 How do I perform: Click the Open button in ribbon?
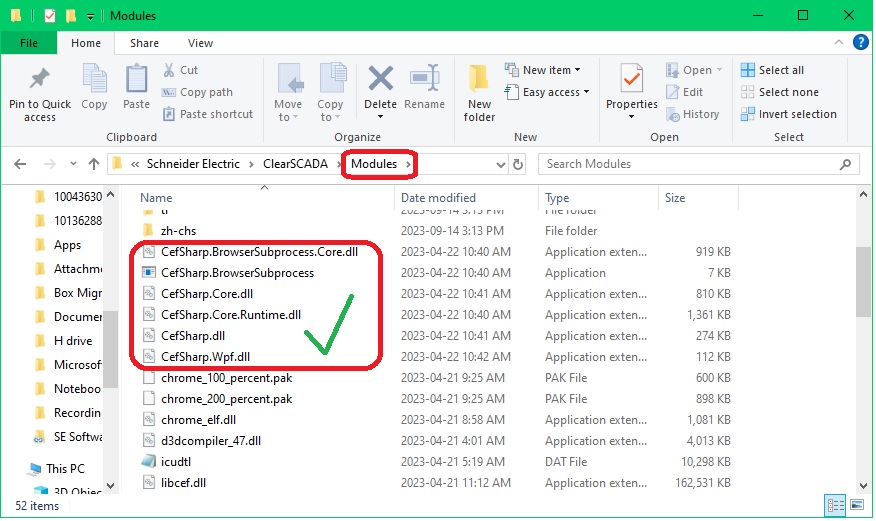(694, 70)
